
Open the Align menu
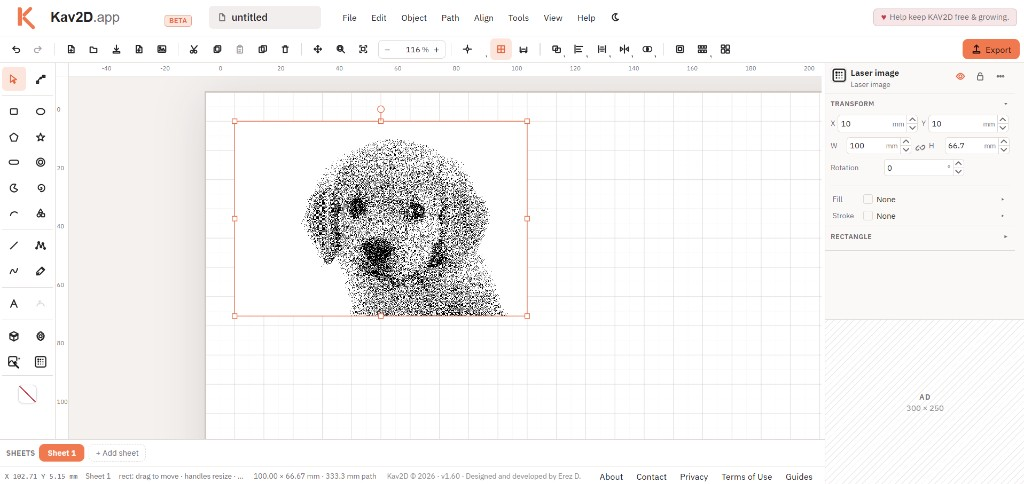(x=484, y=18)
